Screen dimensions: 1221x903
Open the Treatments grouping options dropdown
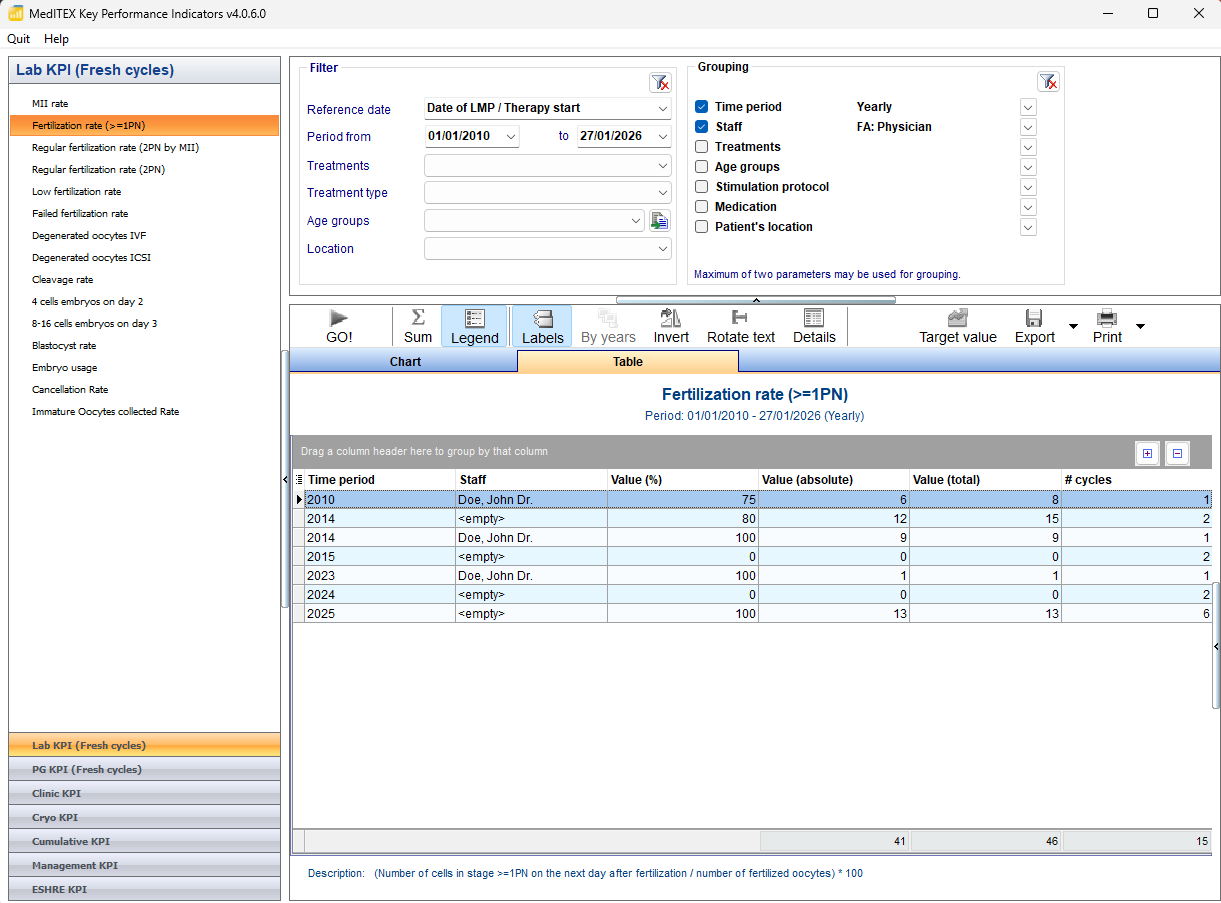(x=1028, y=147)
